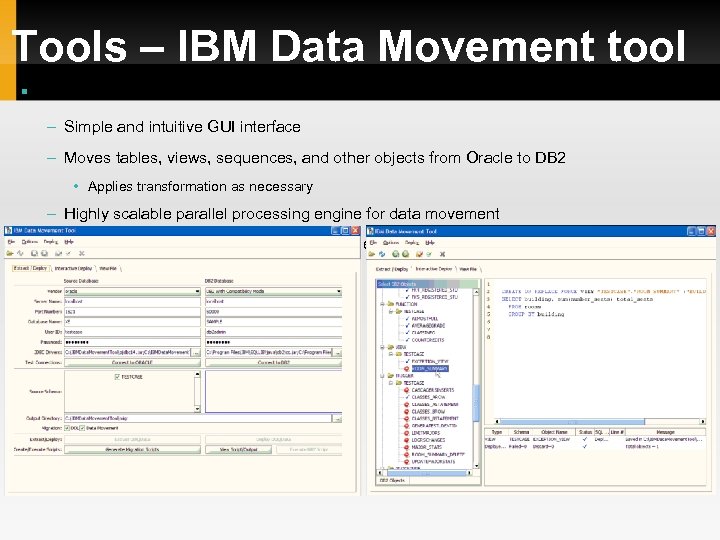Click the Message column header
This screenshot has height=540, width=720.
(664, 432)
